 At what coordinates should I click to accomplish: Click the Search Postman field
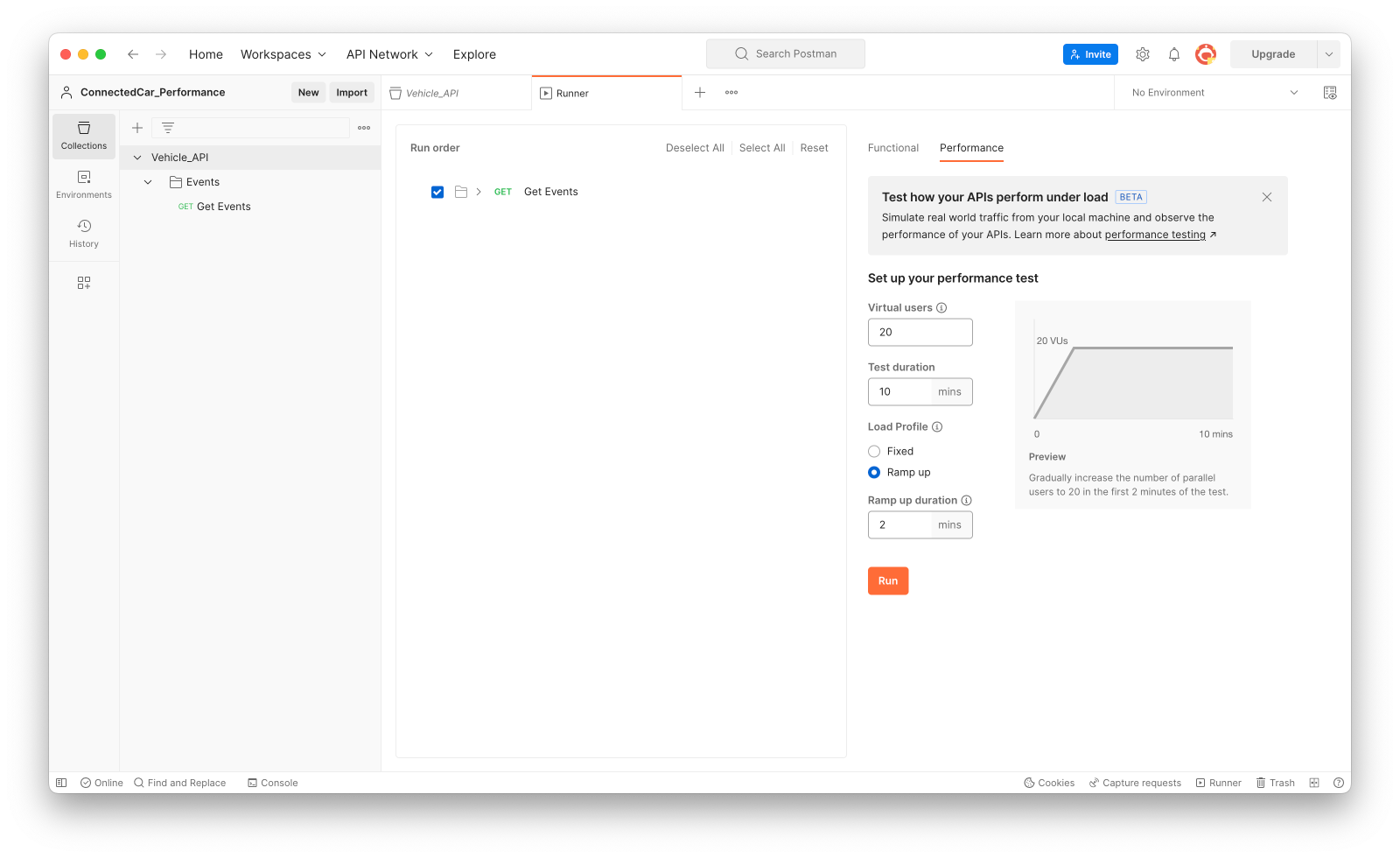786,54
